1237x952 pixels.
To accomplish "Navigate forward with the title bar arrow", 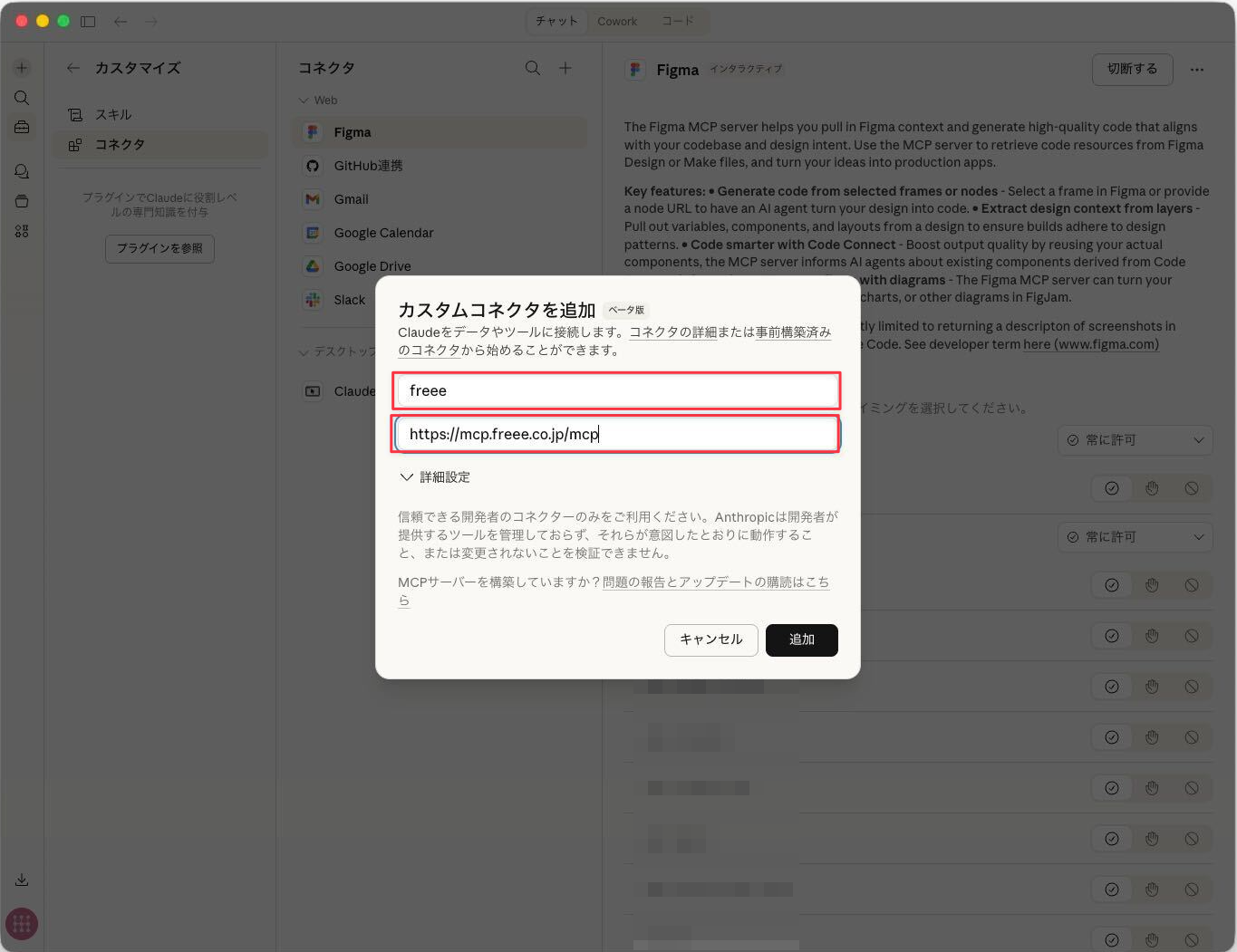I will pos(151,21).
